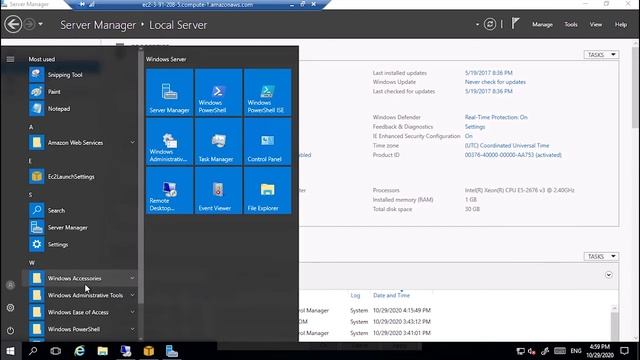Screen dimensions: 640x360
Task: Click the taskbar clock showing 4:59 PM
Action: coord(600,351)
